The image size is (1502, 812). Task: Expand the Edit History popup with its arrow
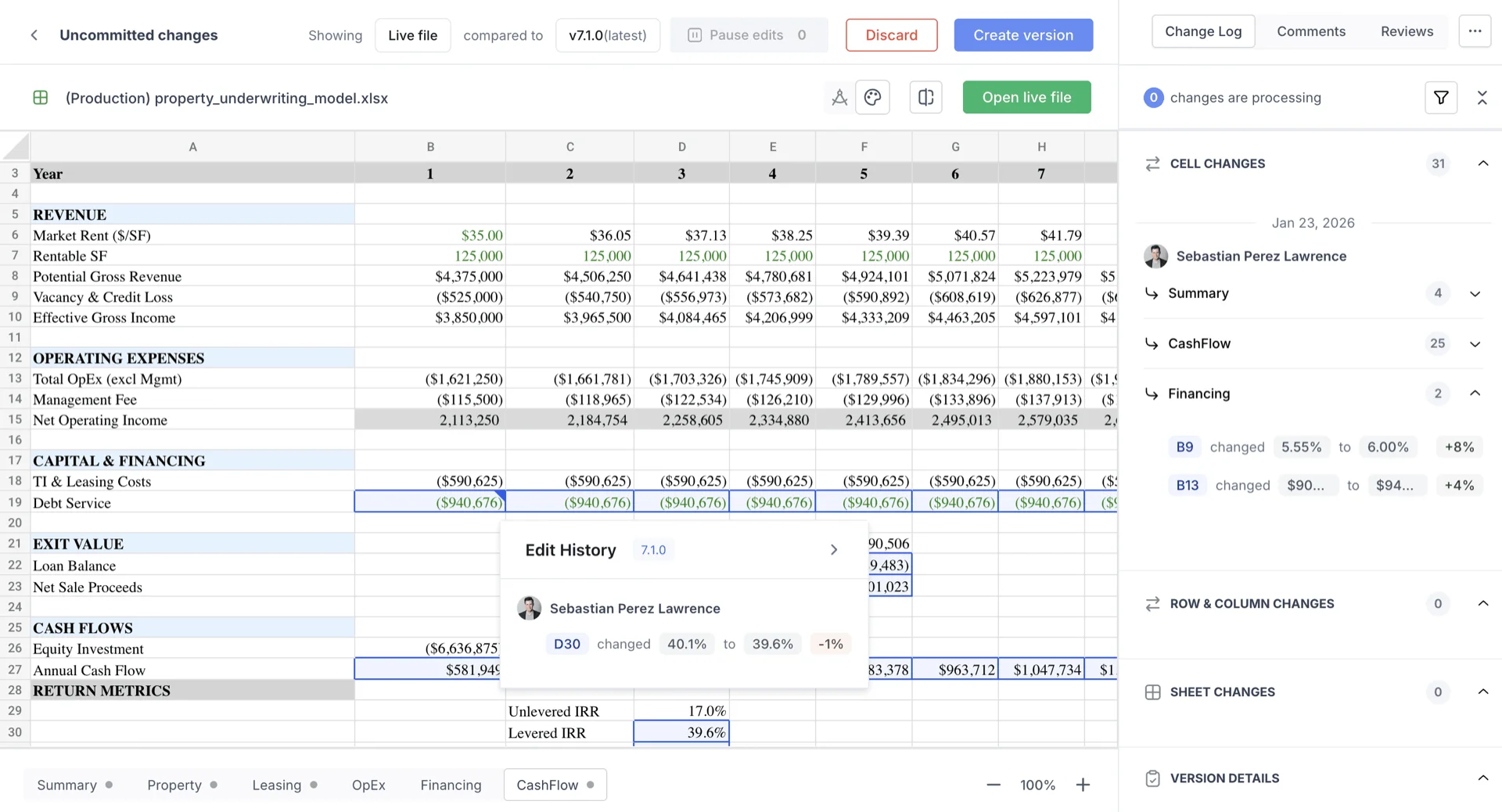[833, 549]
